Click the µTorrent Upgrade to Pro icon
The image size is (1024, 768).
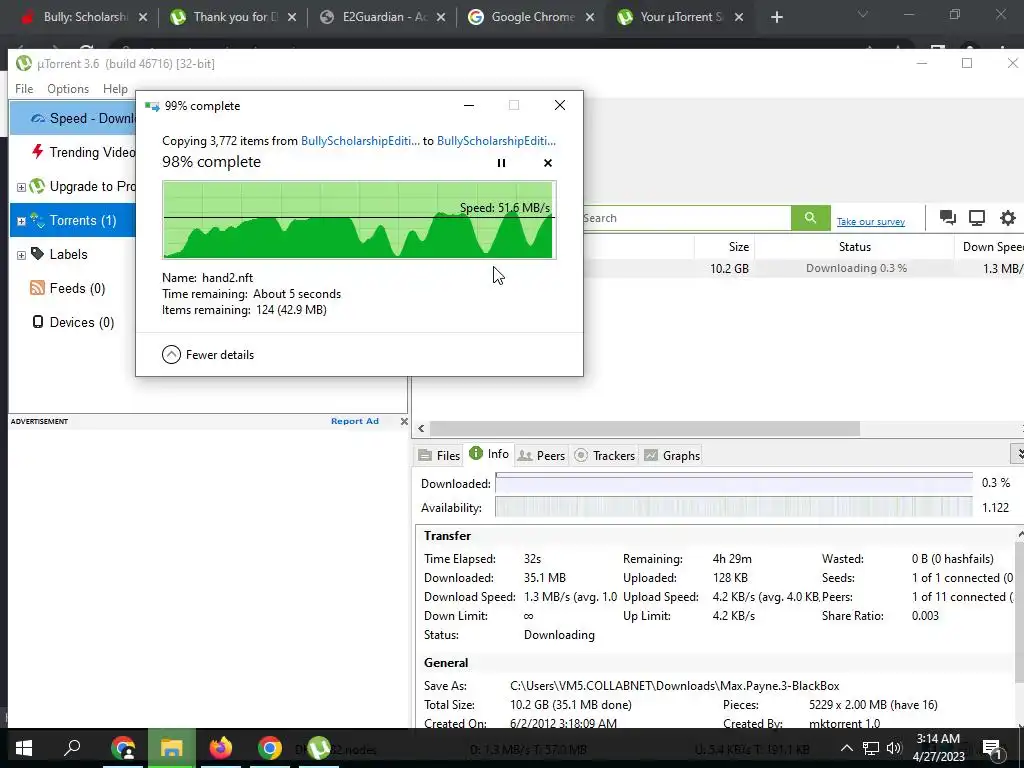(x=37, y=186)
